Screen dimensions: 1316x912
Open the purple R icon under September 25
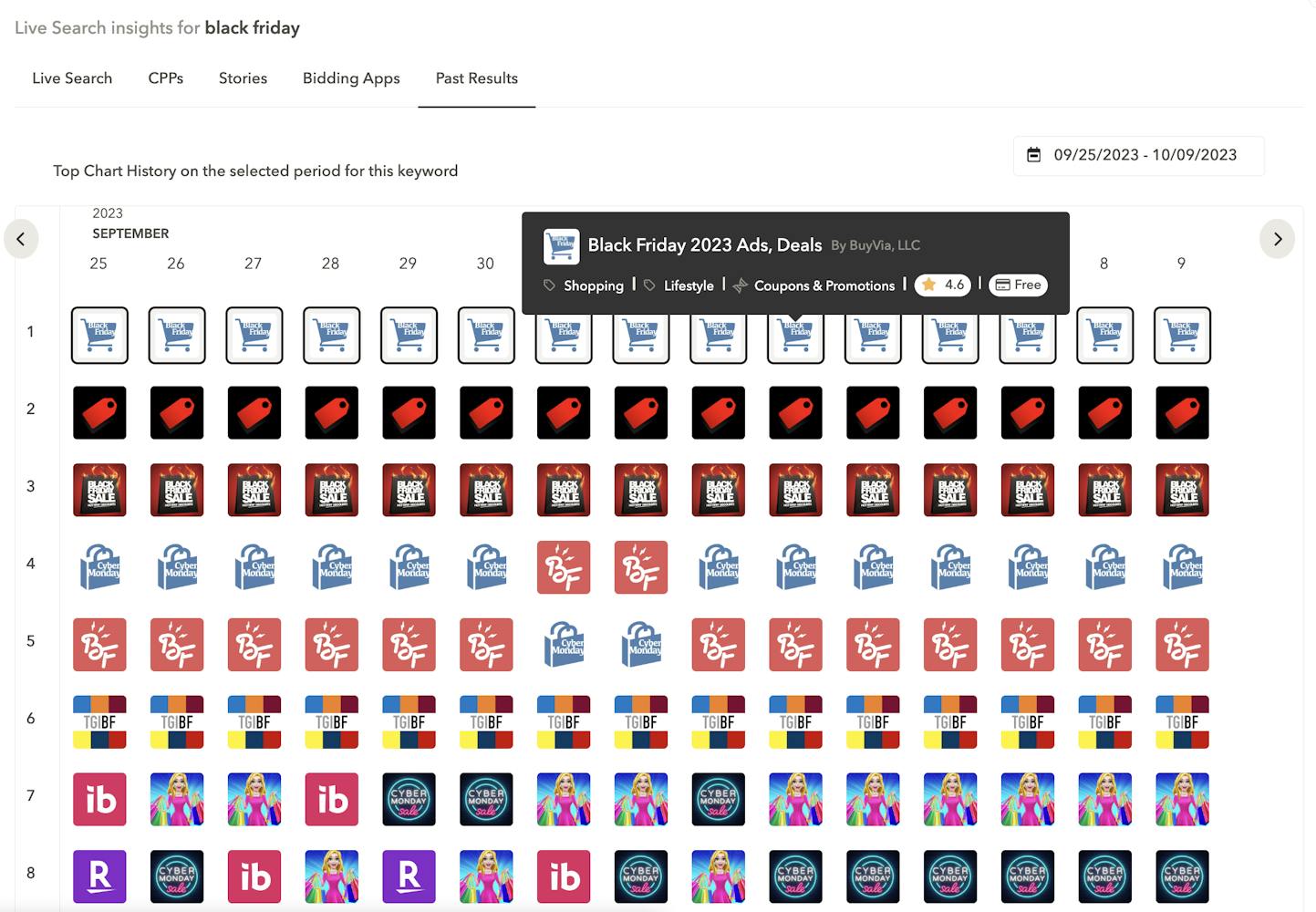[x=99, y=876]
